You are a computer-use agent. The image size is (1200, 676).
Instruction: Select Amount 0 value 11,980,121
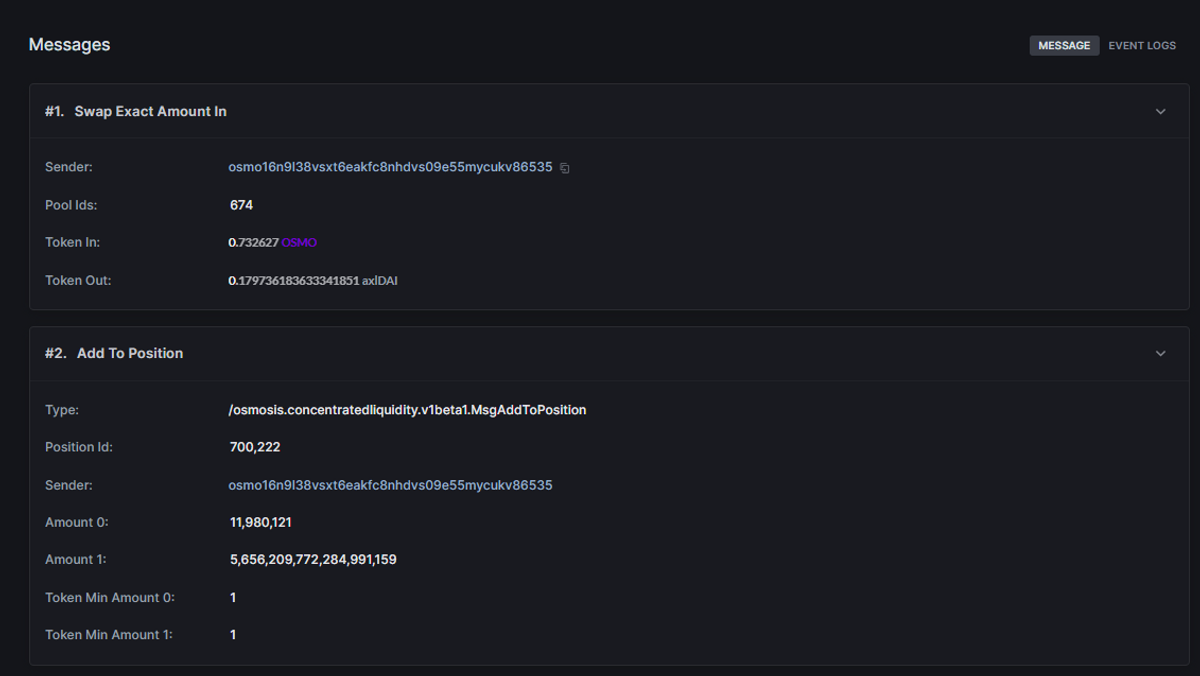pos(260,522)
